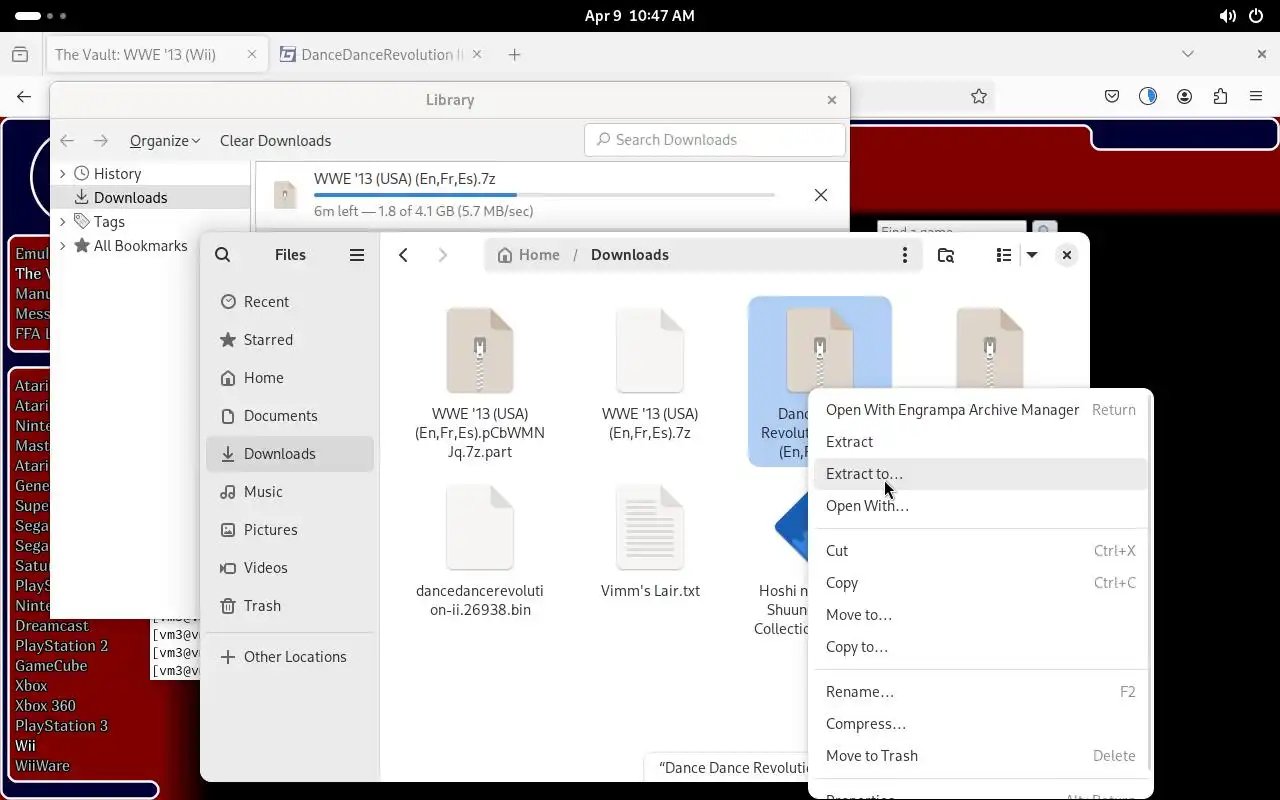Open WiiWare link on webpage
Image resolution: width=1280 pixels, height=800 pixels.
(43, 766)
